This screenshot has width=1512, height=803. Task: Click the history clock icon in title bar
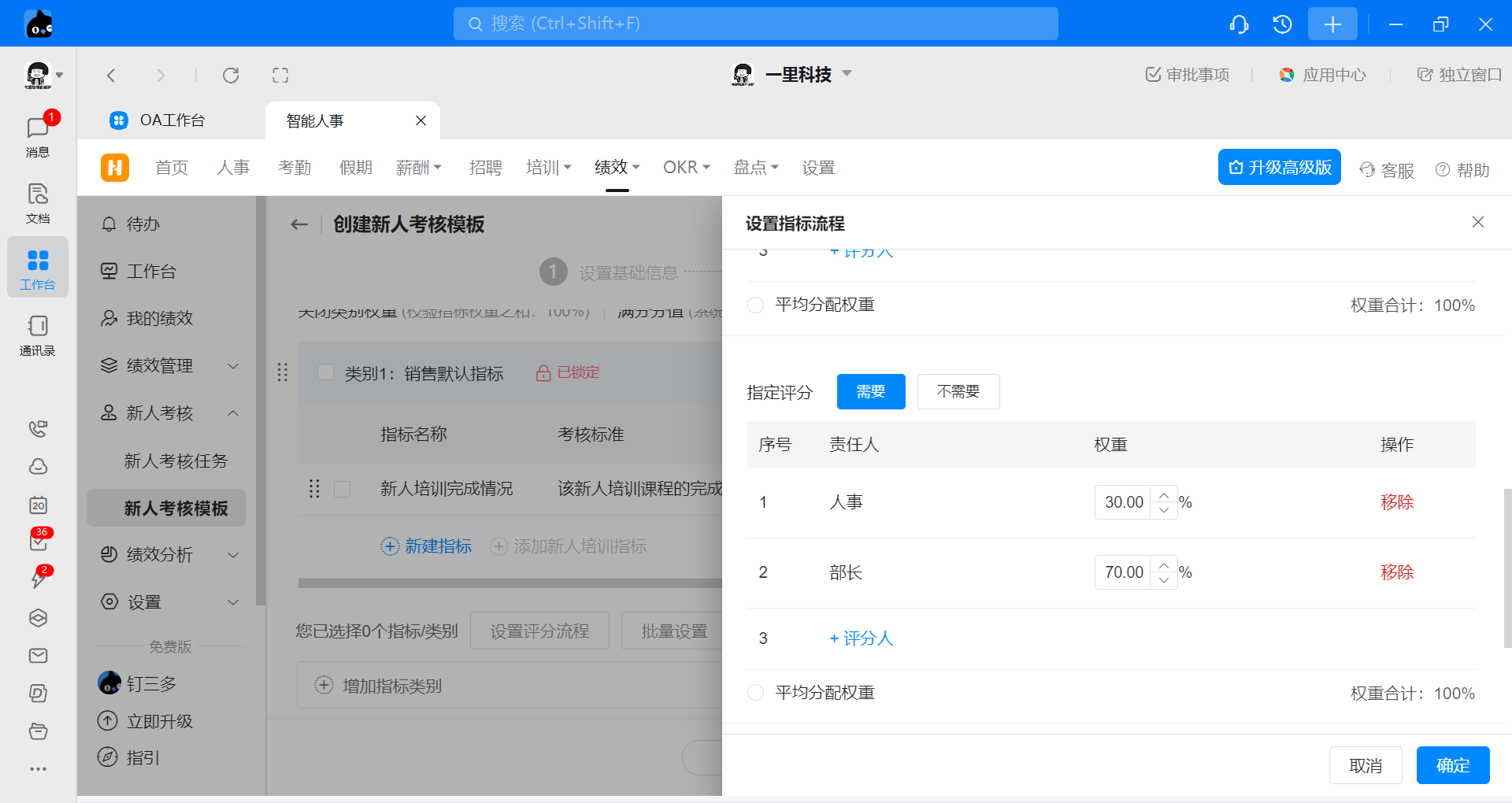click(x=1282, y=24)
